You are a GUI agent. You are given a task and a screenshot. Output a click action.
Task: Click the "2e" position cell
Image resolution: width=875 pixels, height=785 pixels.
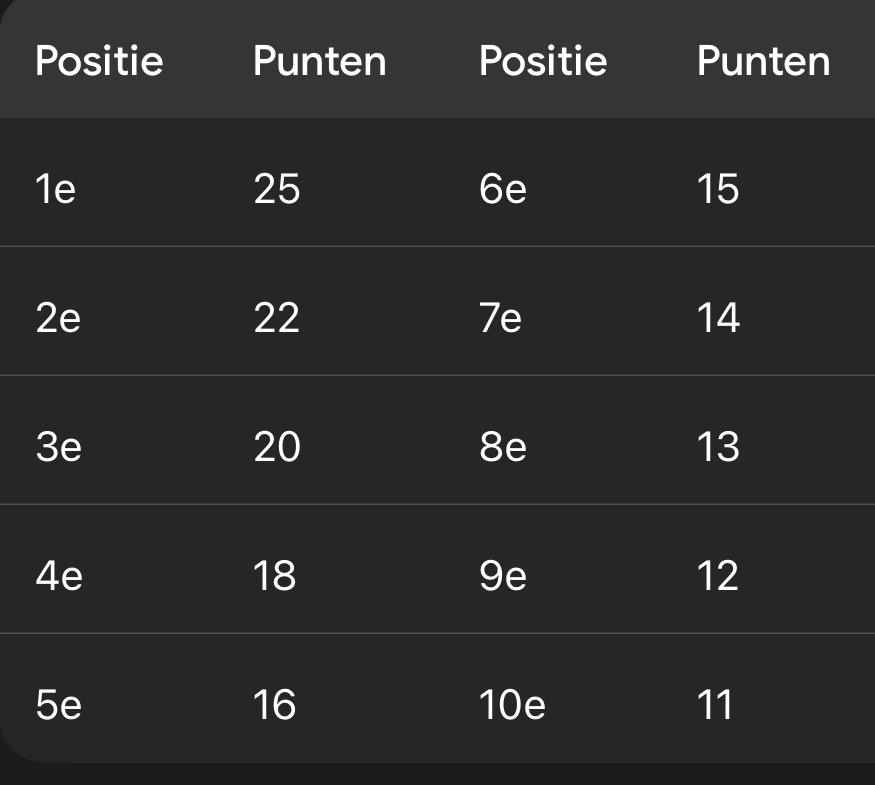[x=58, y=318]
